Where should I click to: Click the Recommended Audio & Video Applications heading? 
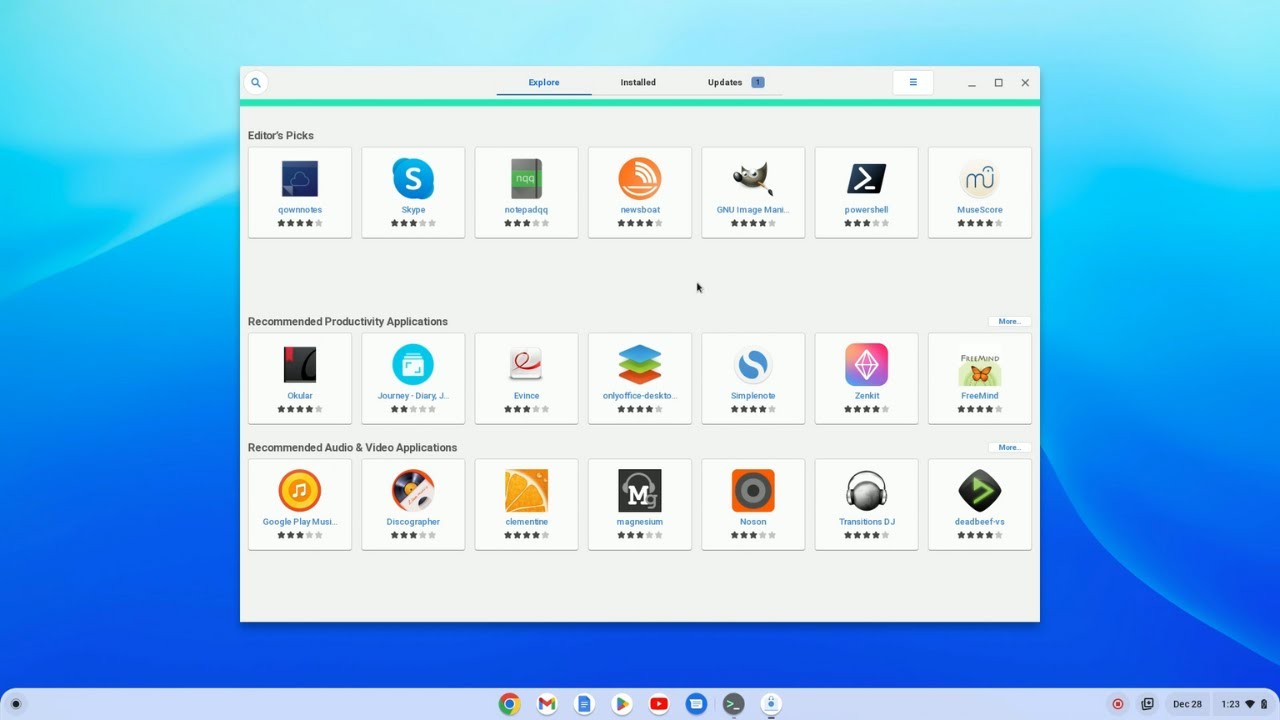pos(353,448)
